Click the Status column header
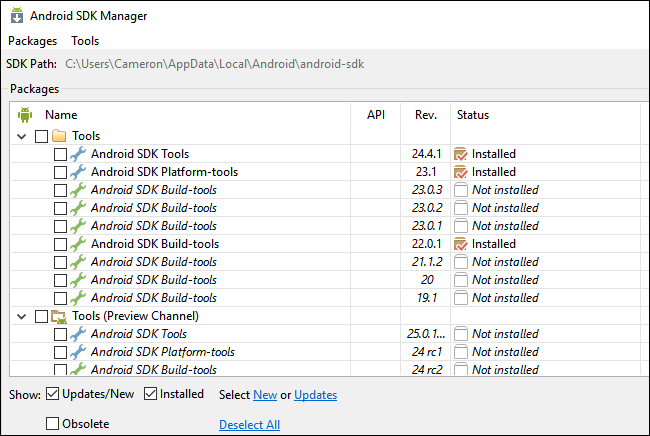Image resolution: width=650 pixels, height=436 pixels. (x=473, y=115)
